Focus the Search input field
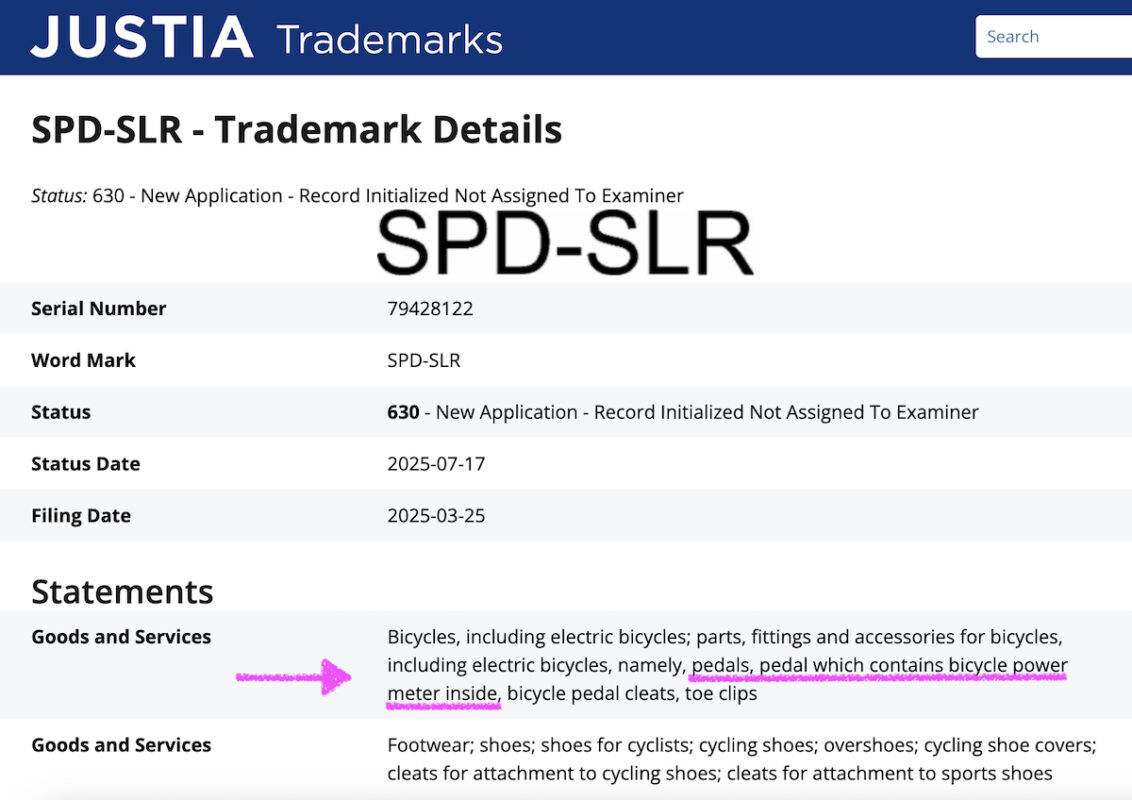Viewport: 1132px width, 800px height. point(1053,36)
